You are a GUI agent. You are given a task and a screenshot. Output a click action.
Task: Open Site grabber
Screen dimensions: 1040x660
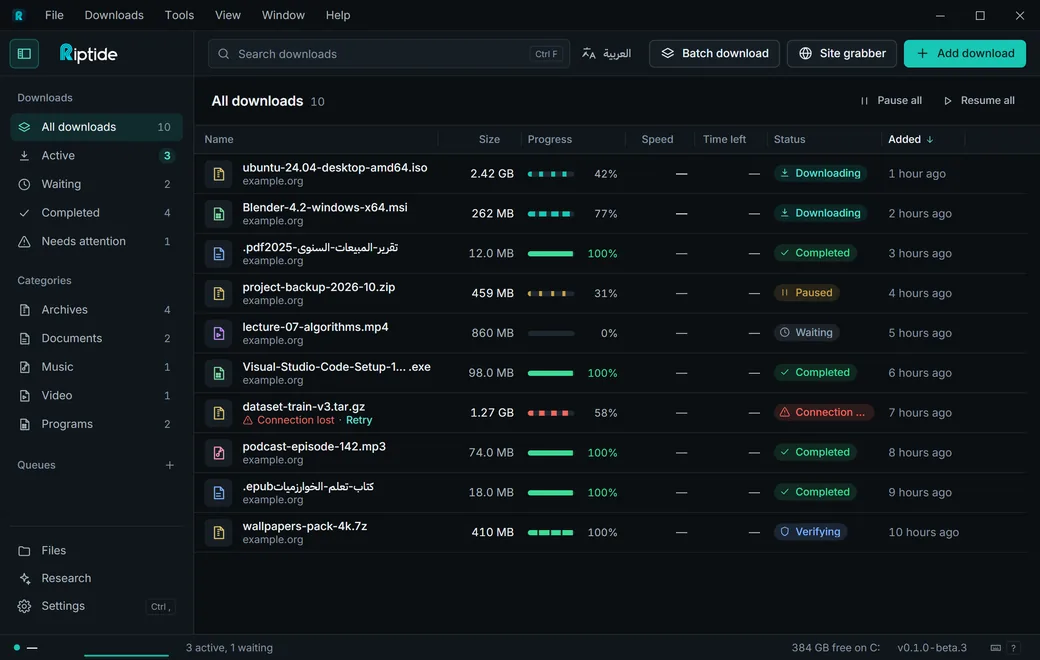[x=842, y=54]
